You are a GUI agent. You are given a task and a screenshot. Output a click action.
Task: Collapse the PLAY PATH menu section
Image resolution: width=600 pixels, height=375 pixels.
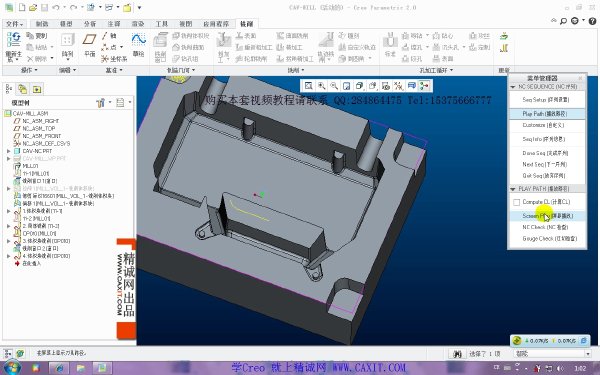pyautogui.click(x=513, y=189)
